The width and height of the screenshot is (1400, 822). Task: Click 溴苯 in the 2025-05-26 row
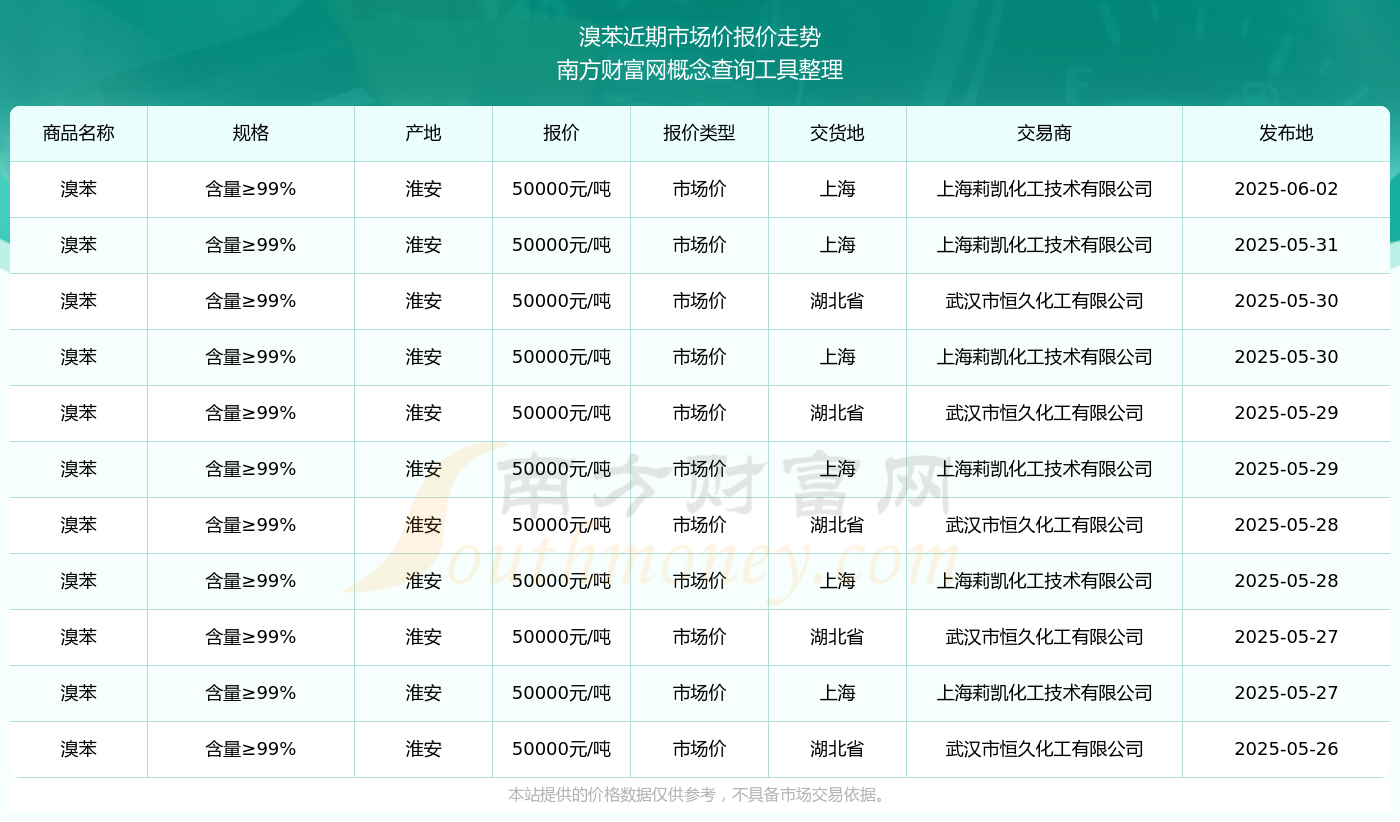tap(79, 749)
